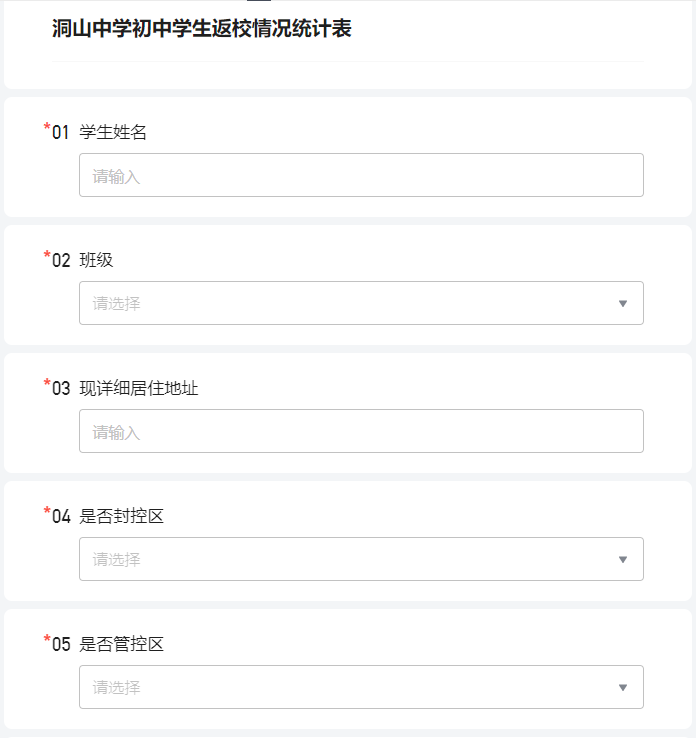Click the 01 学生姓名 question label
The width and height of the screenshot is (696, 738).
point(99,132)
